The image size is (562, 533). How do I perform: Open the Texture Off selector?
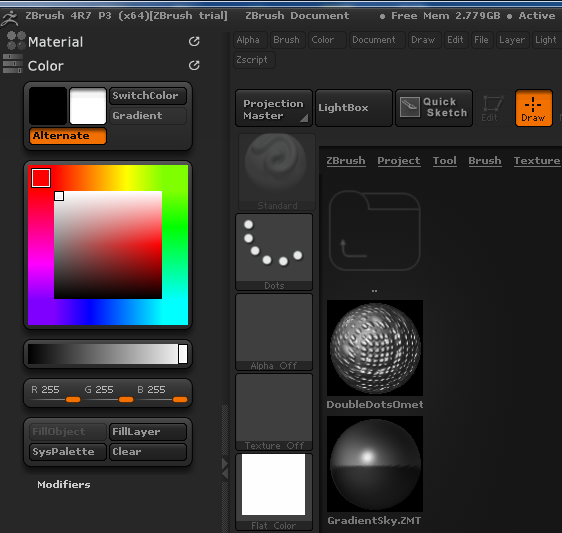[274, 412]
